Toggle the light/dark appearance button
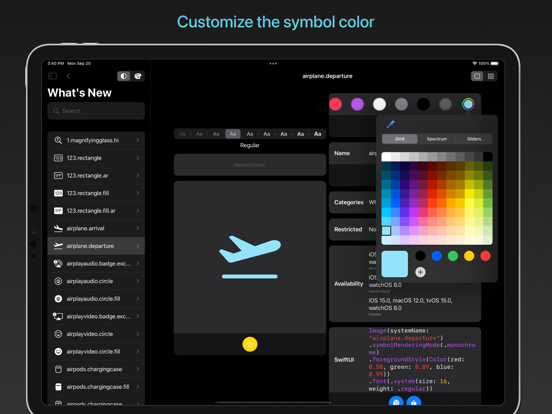 pos(124,76)
